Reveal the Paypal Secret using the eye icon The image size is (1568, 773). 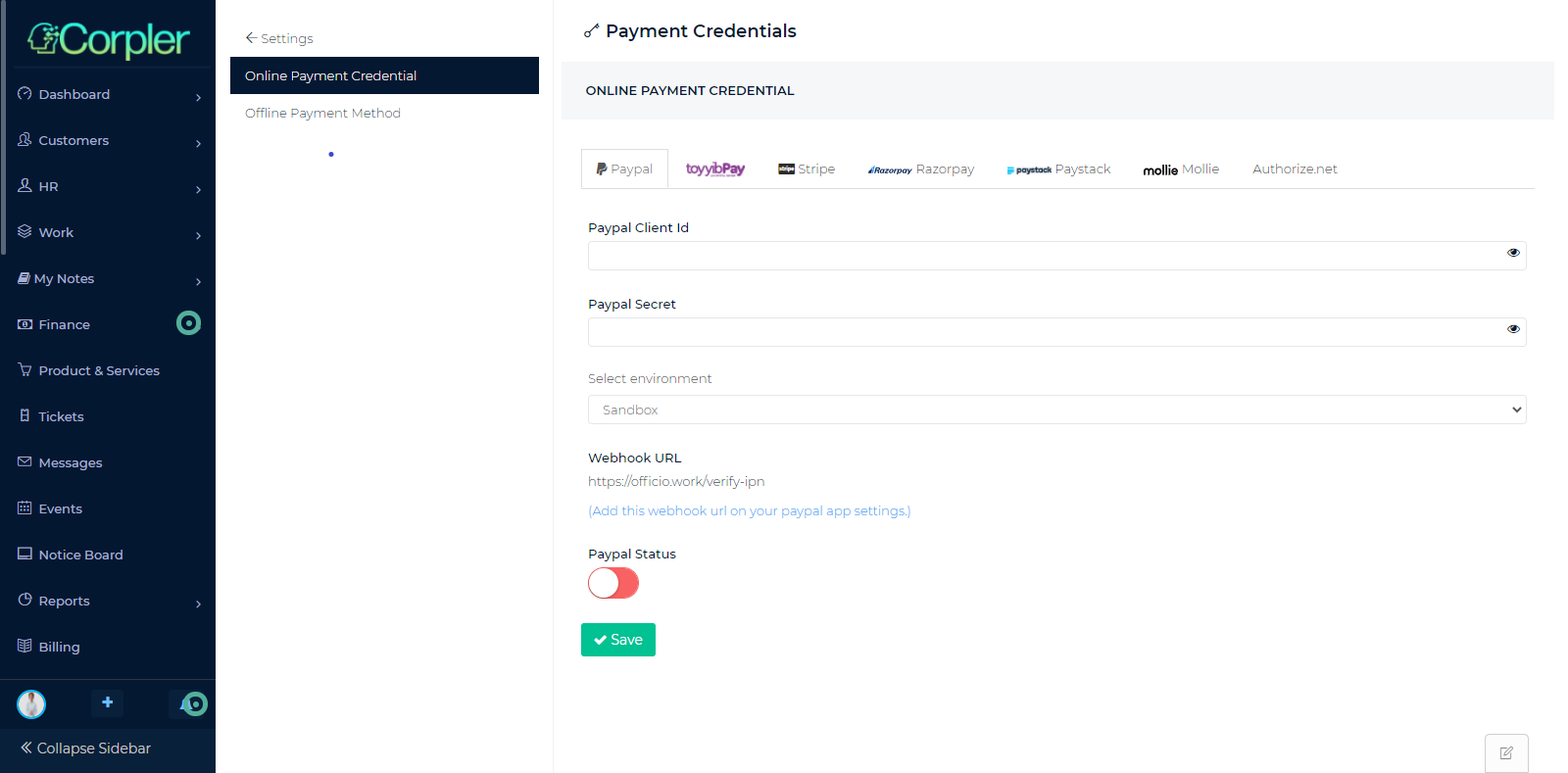pyautogui.click(x=1513, y=329)
